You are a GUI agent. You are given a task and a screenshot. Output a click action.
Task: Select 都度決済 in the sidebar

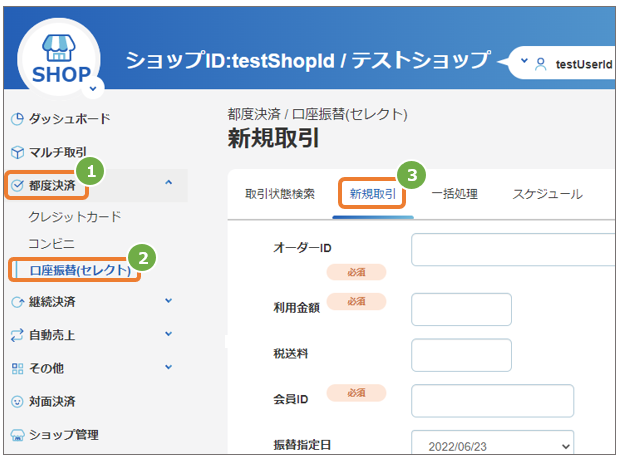click(52, 185)
